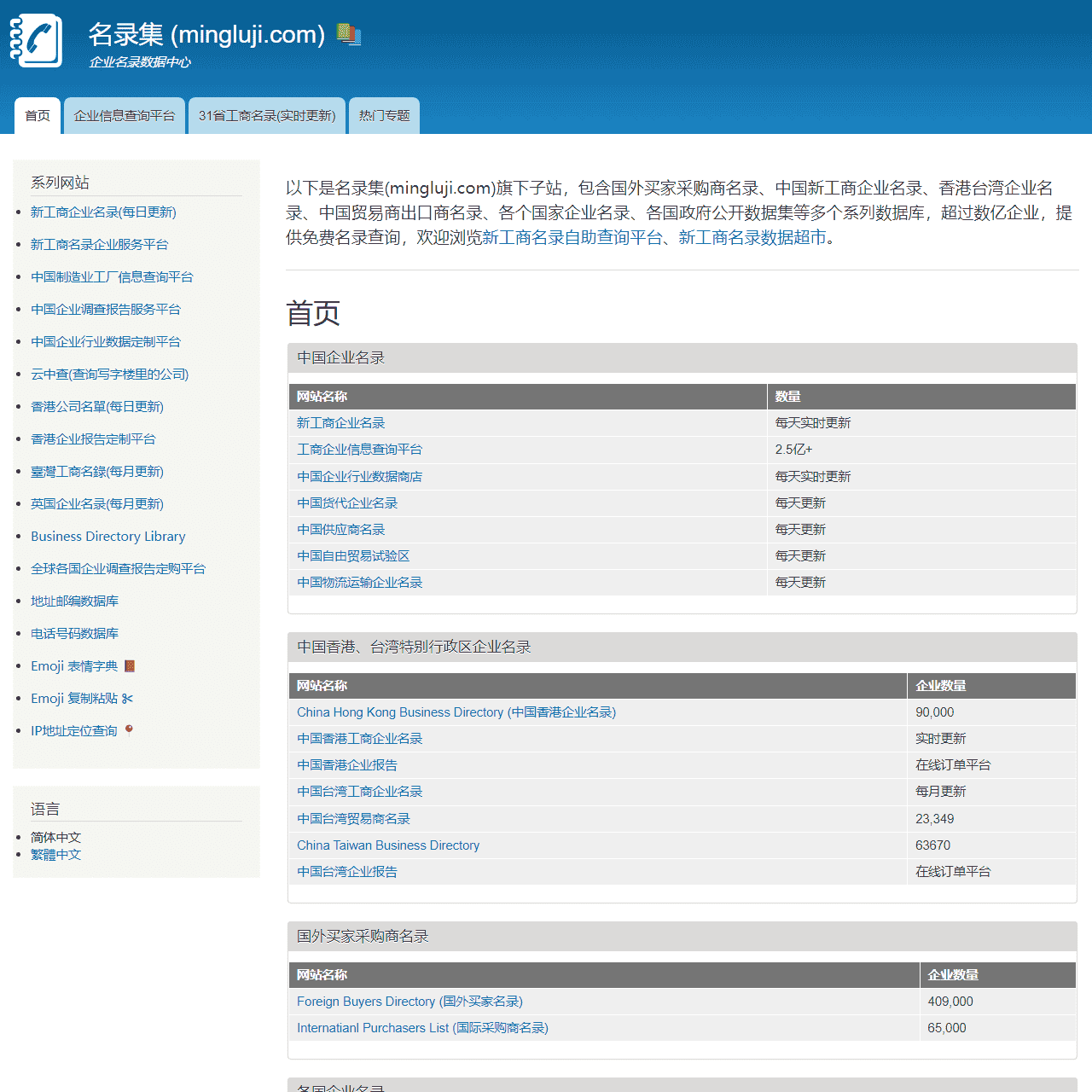Open the 电话号码数据库 link

74,633
